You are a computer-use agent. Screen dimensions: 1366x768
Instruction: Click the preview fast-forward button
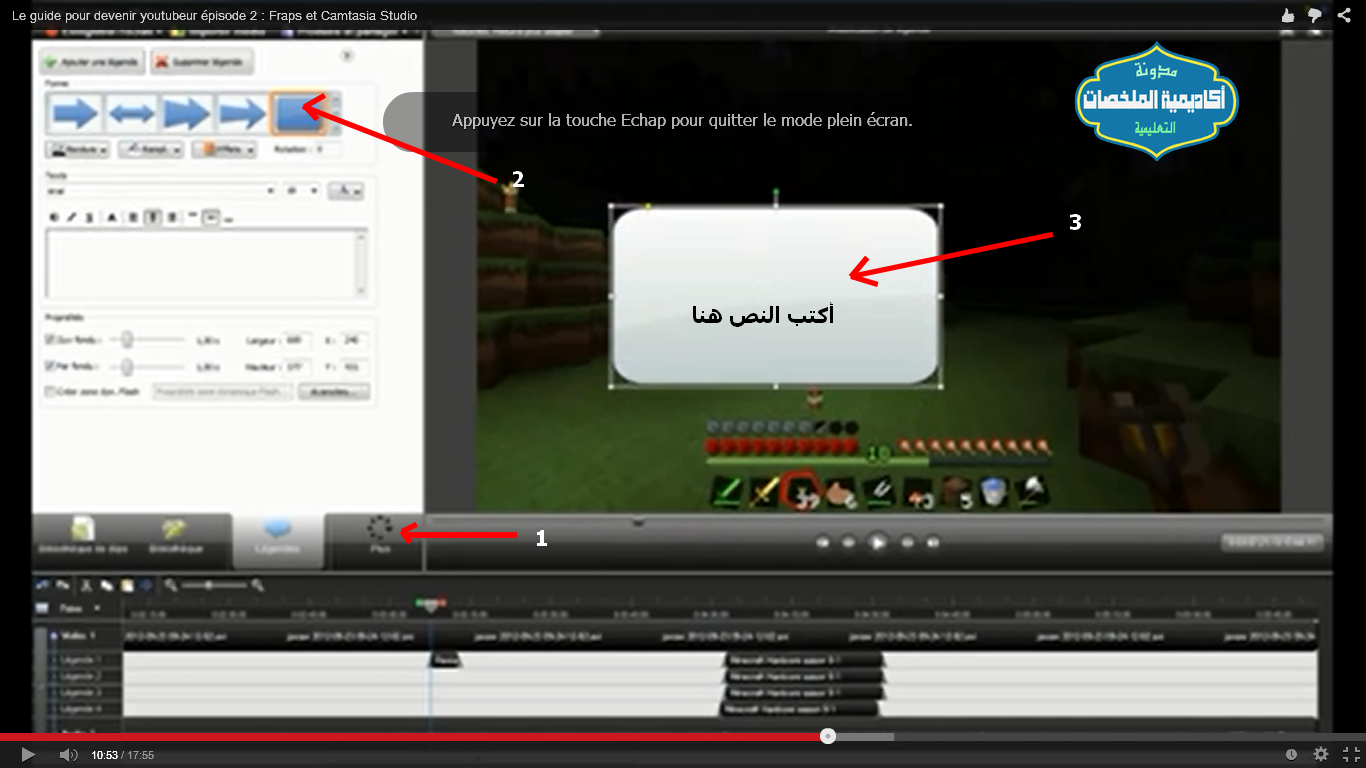pos(907,543)
